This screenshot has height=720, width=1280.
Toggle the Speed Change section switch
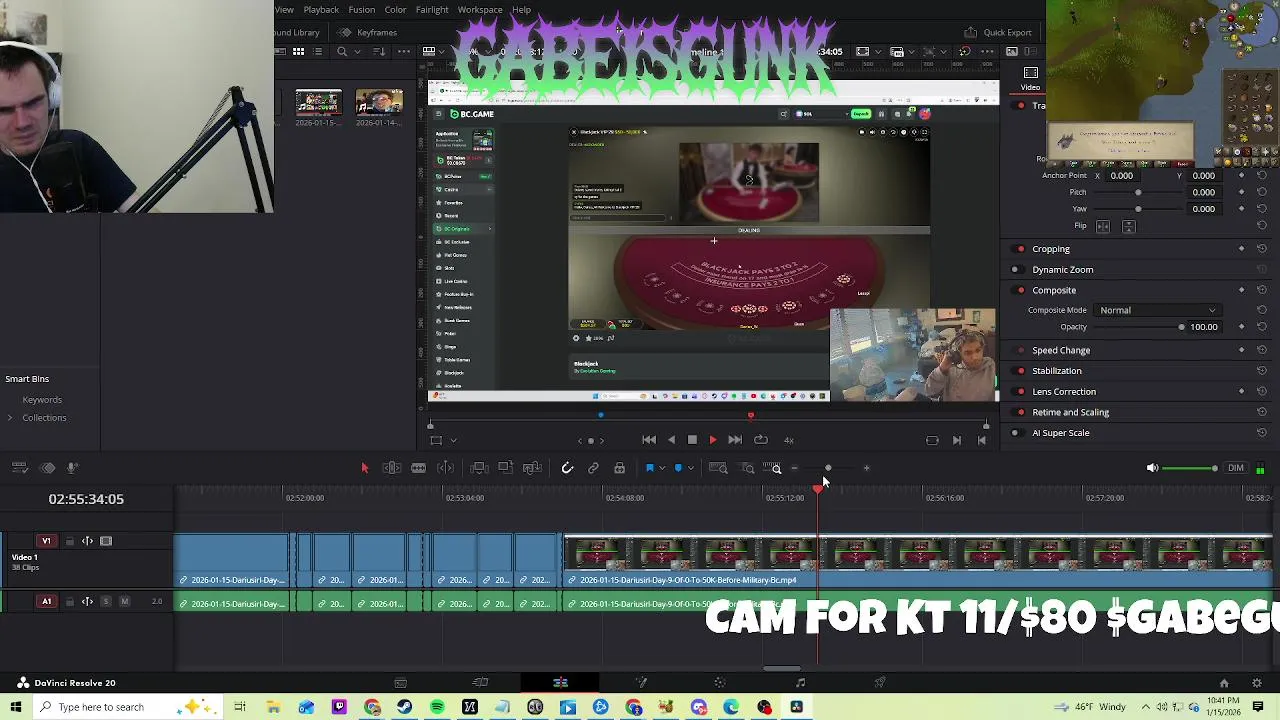1020,350
